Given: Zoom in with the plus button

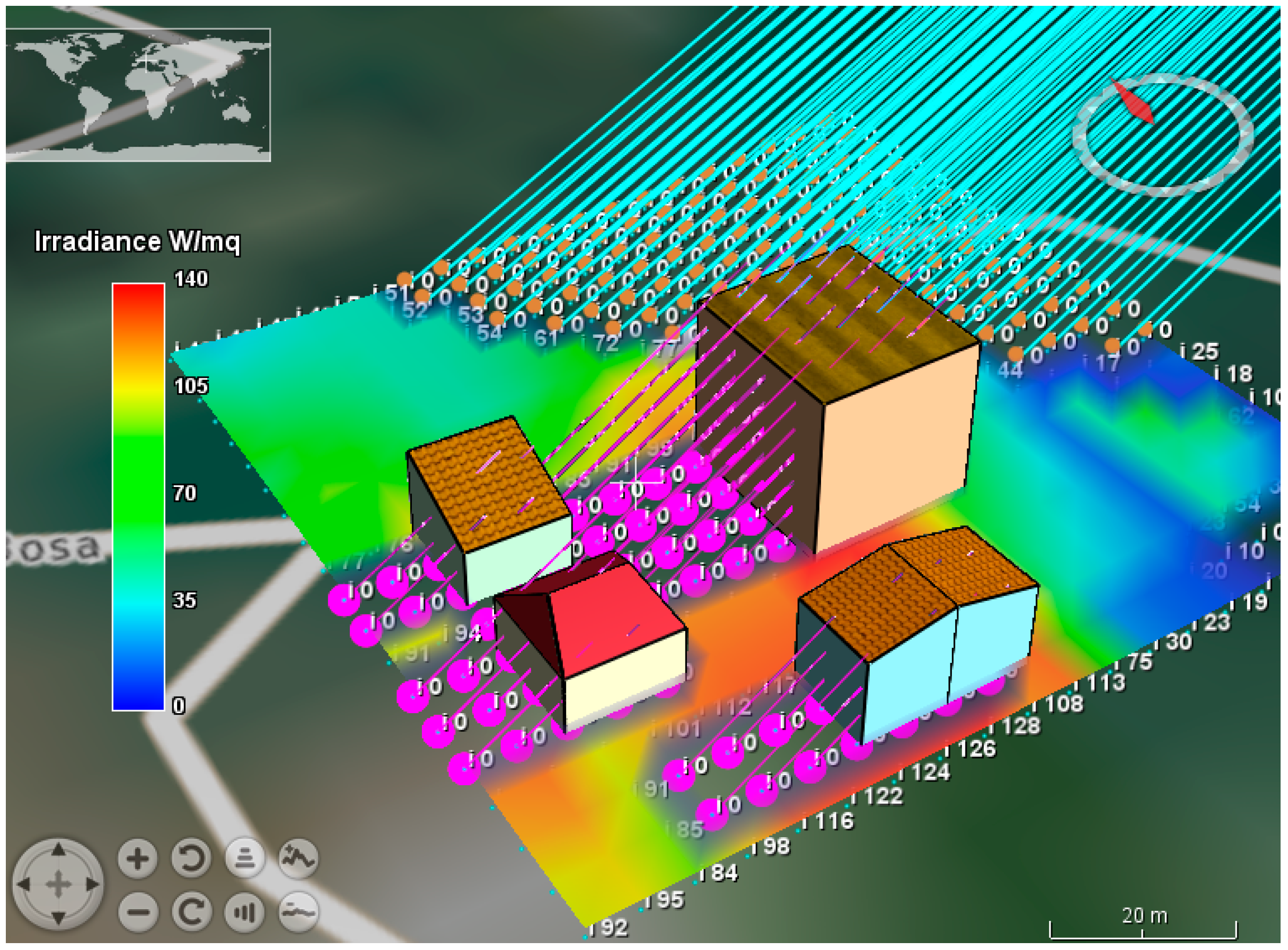Looking at the screenshot, I should [137, 859].
